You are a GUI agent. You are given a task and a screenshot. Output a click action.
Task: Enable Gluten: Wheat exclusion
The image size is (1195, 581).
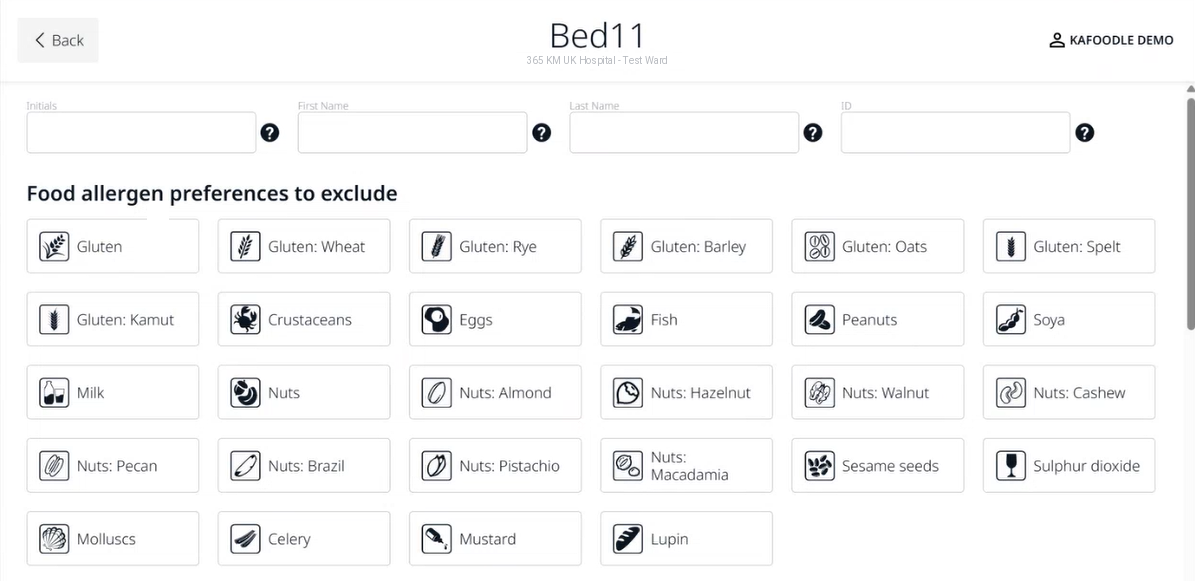[x=304, y=246]
